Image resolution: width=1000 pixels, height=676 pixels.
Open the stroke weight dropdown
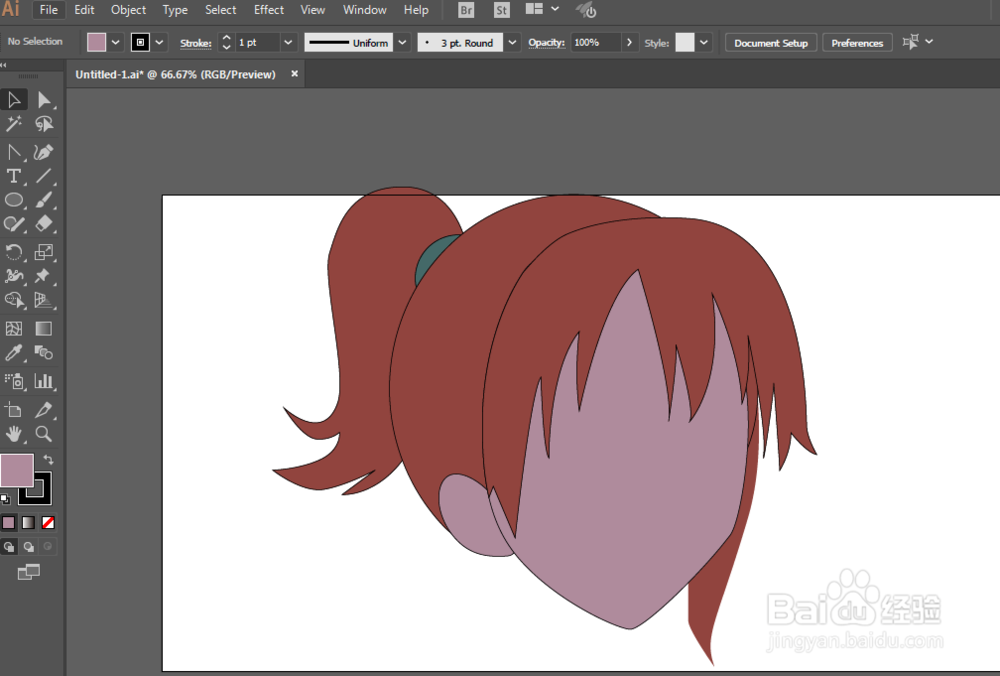[288, 43]
